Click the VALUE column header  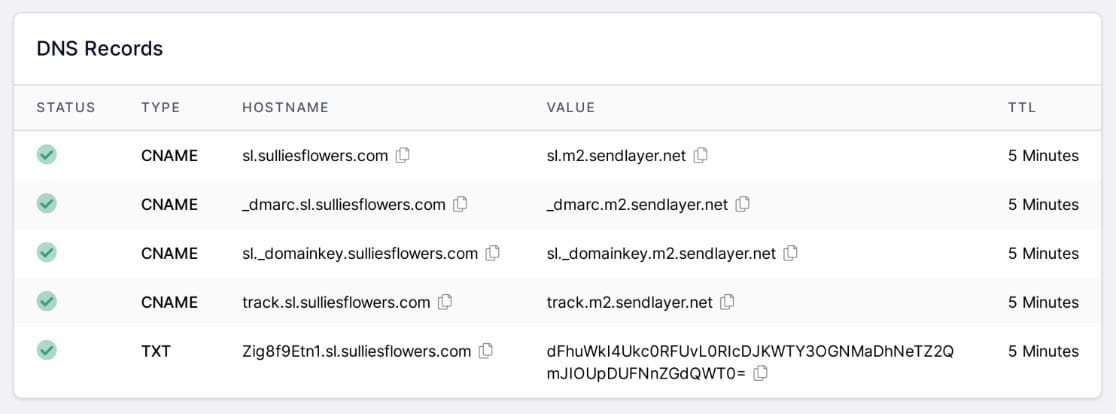coord(570,107)
